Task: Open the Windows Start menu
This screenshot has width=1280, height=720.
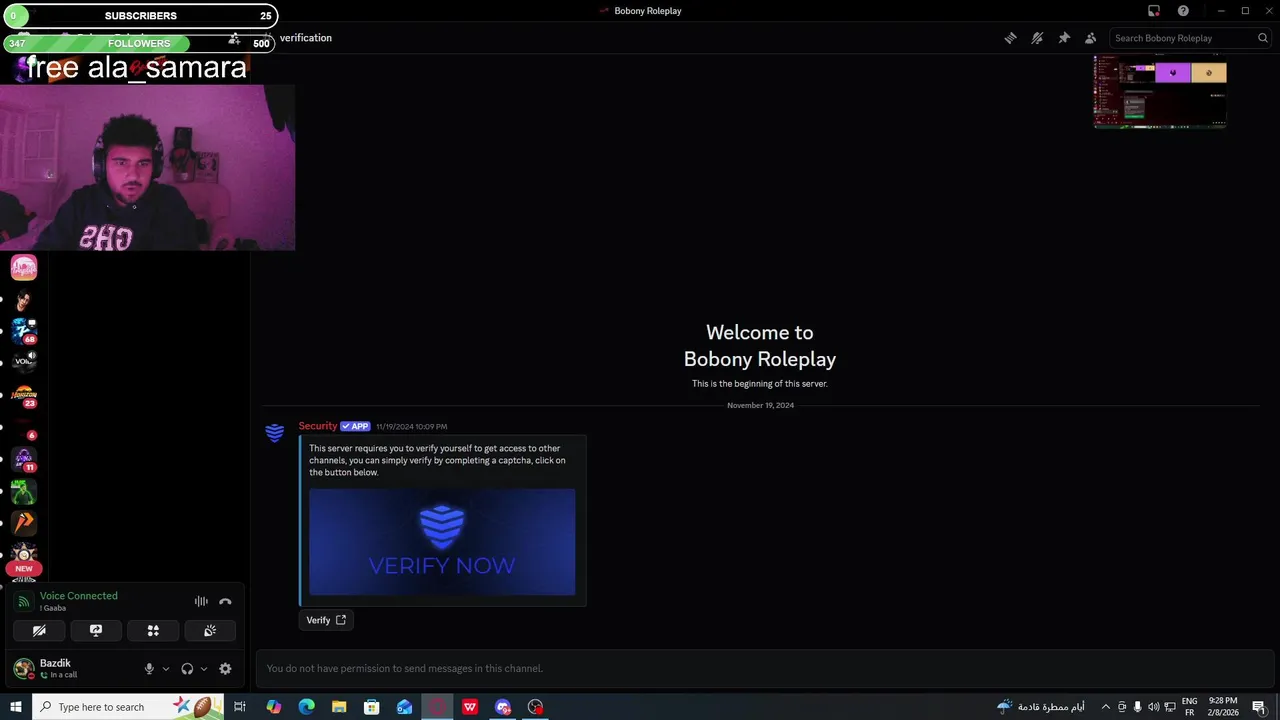Action: [16, 707]
